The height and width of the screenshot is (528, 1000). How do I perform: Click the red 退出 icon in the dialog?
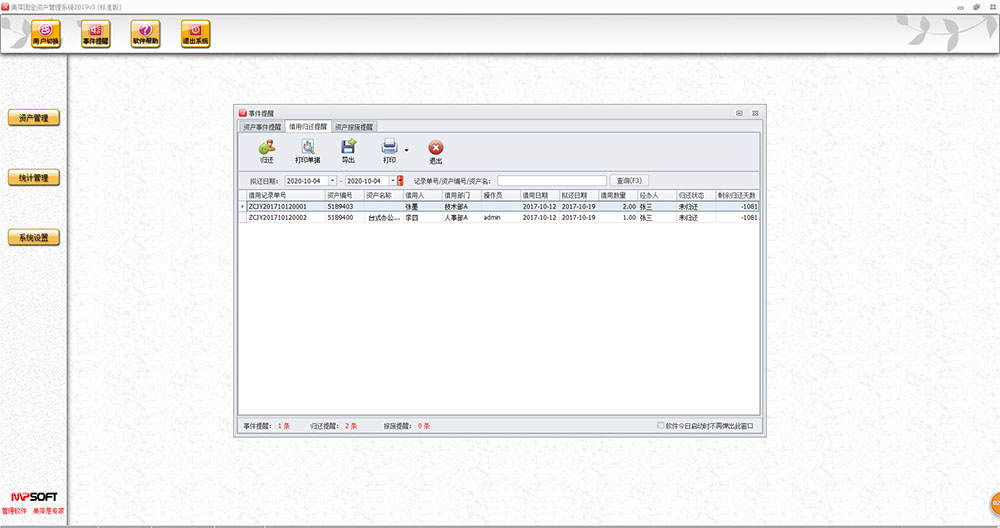pyautogui.click(x=435, y=151)
